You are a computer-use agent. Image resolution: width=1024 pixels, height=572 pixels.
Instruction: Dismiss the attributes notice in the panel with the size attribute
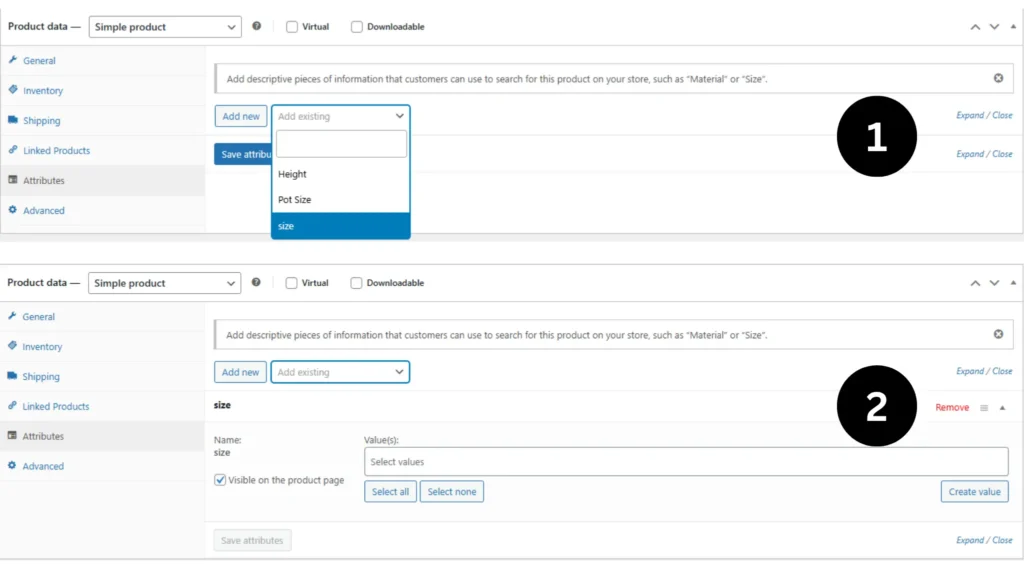pos(999,334)
